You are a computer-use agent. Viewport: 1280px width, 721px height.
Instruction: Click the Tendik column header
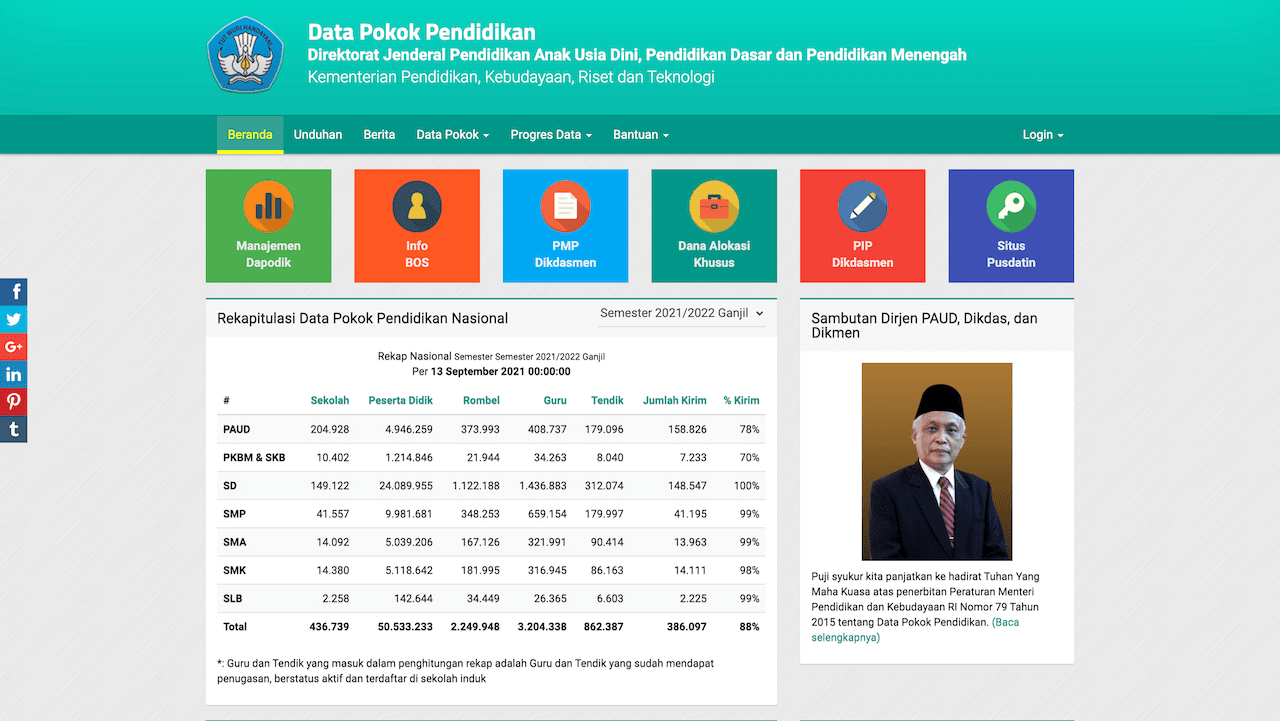tap(607, 400)
